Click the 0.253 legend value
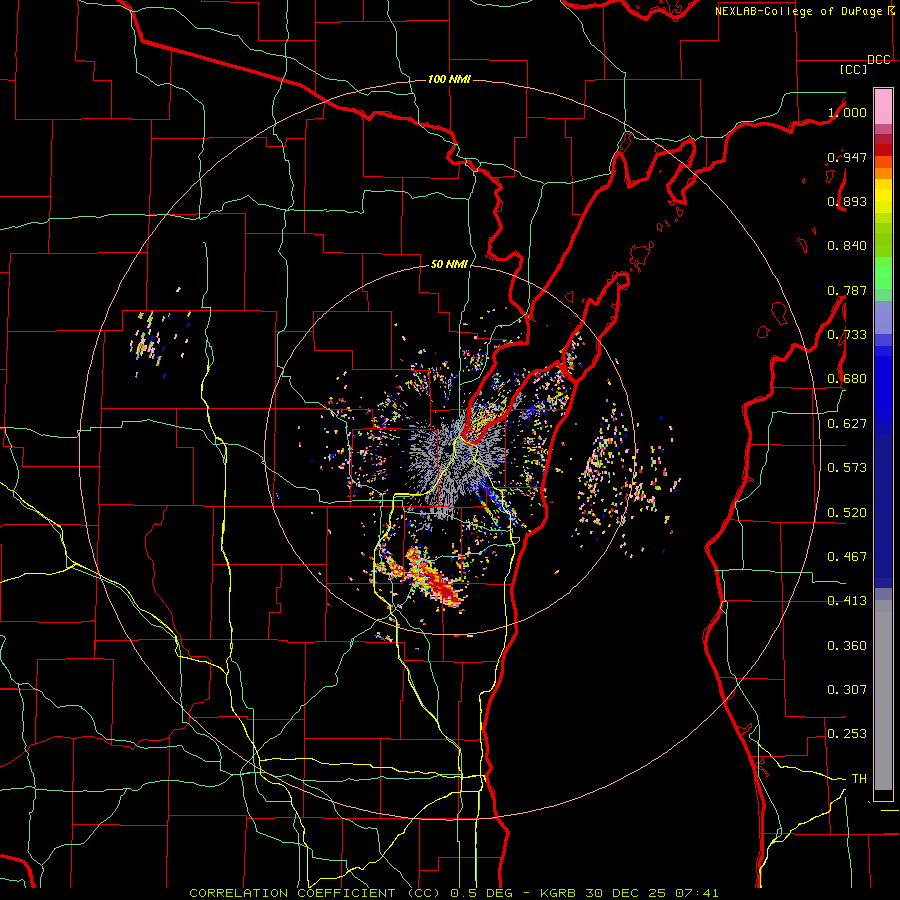Image resolution: width=900 pixels, height=900 pixels. 847,734
